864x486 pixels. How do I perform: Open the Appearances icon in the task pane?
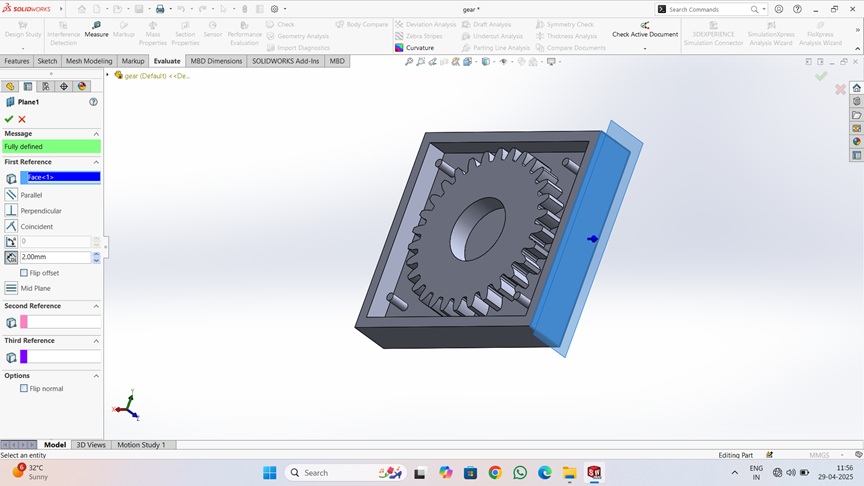(856, 142)
